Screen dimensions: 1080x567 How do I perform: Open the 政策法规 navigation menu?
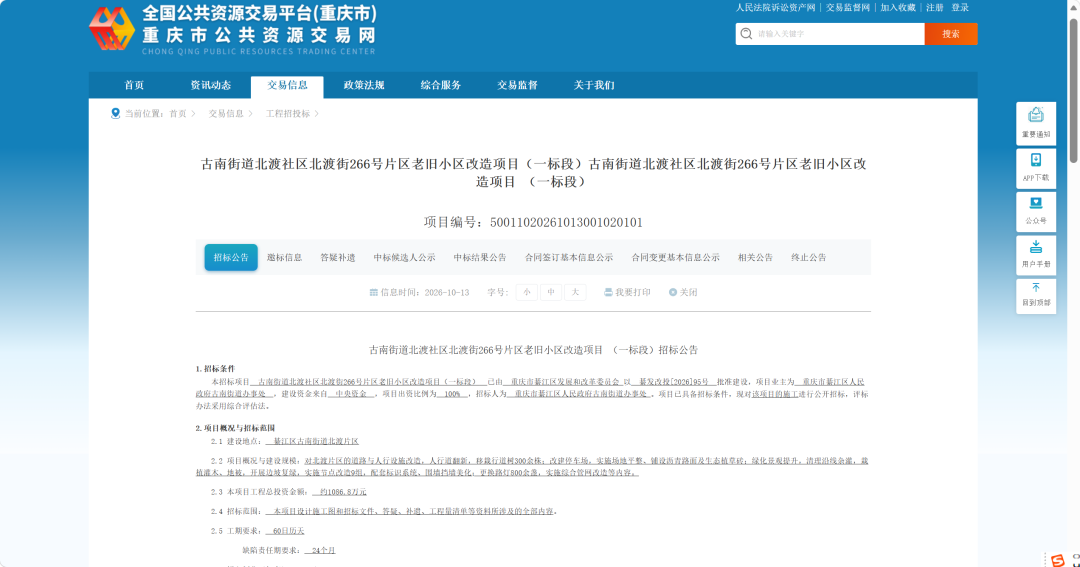tap(364, 85)
